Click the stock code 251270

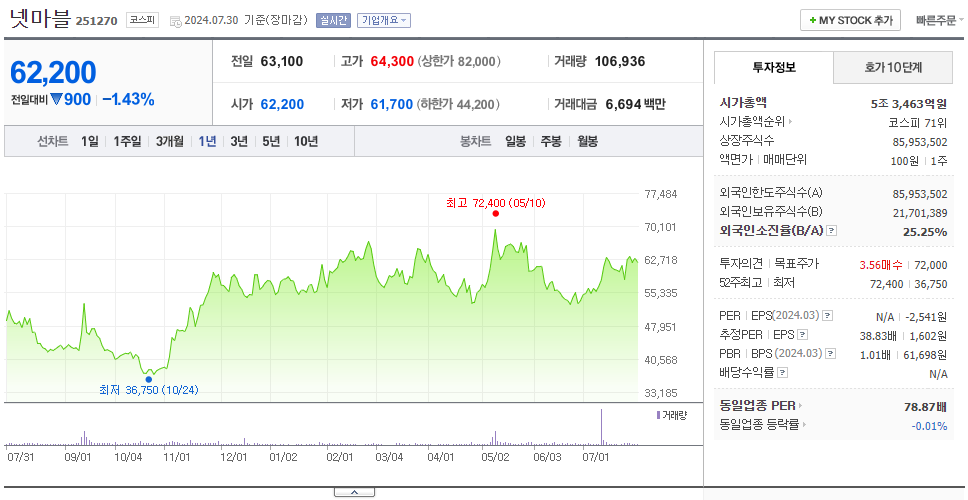click(x=96, y=21)
